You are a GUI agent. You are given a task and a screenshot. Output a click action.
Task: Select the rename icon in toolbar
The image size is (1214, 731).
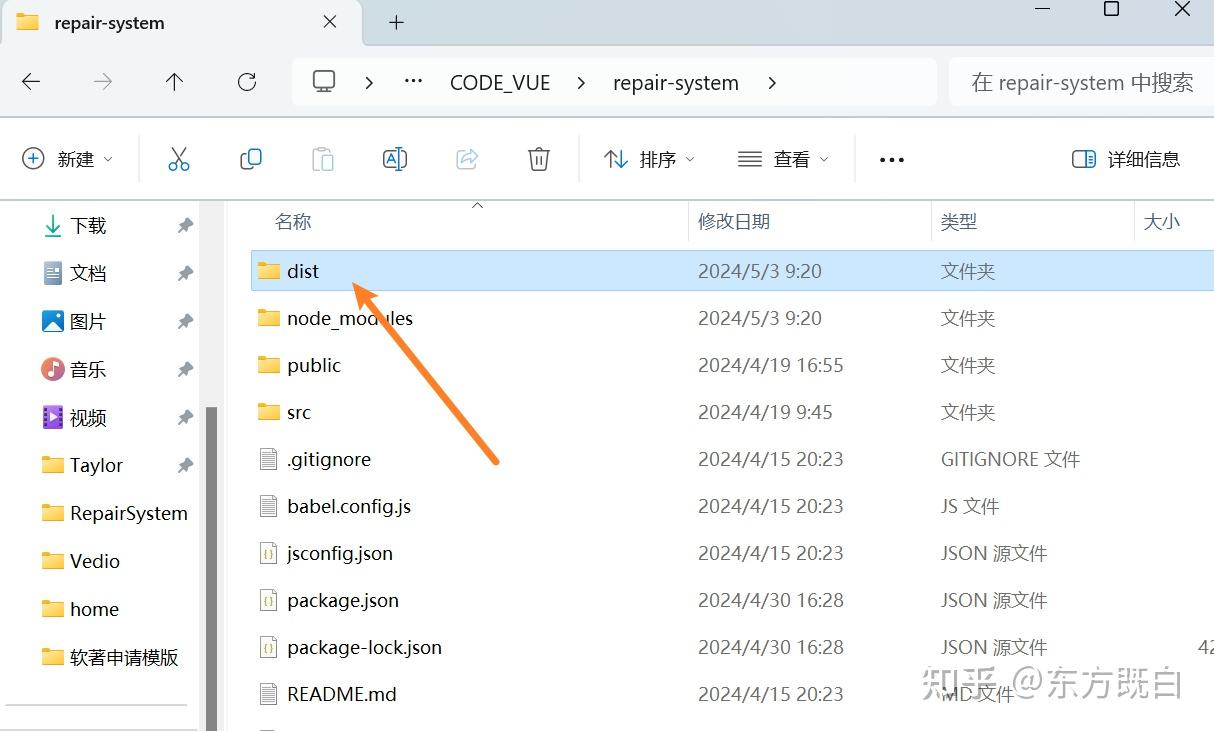pyautogui.click(x=394, y=158)
